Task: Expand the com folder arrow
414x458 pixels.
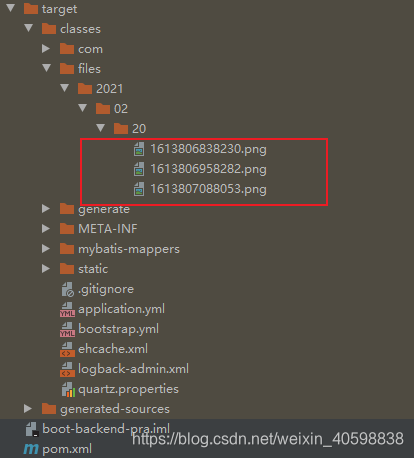Action: click(x=46, y=49)
